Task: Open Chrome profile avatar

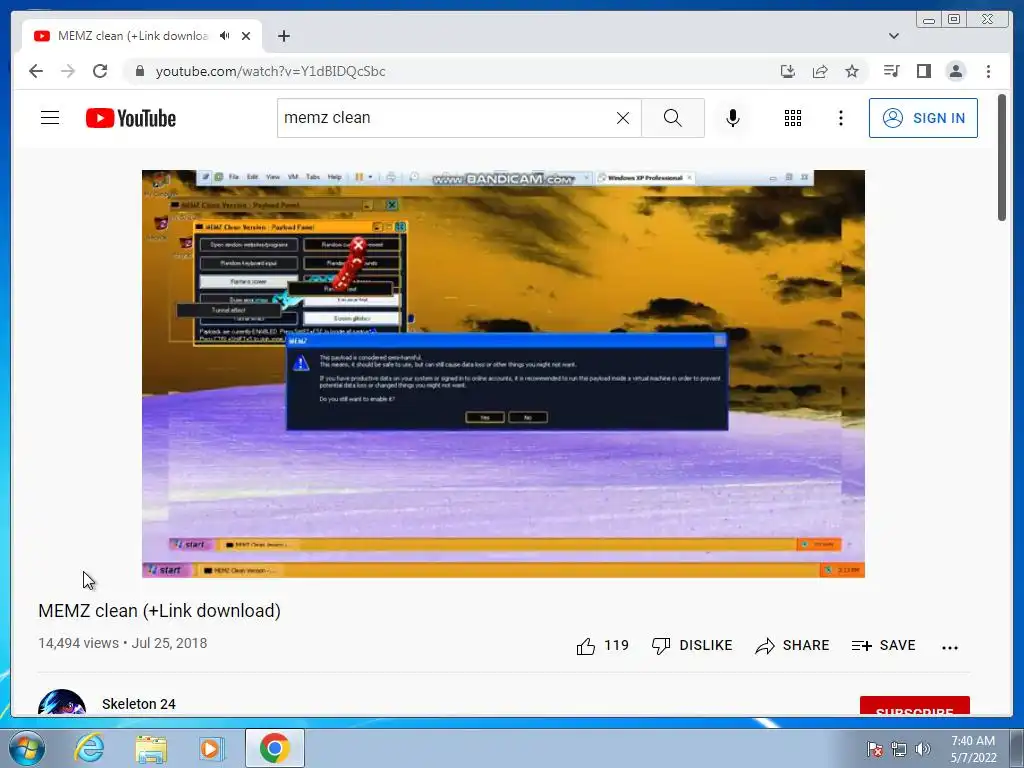Action: (956, 71)
